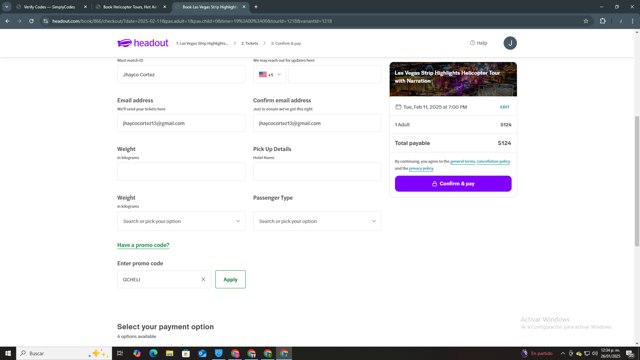Go to step 1 Las Vegas Strip Highlights
The width and height of the screenshot is (640, 360).
pos(202,43)
